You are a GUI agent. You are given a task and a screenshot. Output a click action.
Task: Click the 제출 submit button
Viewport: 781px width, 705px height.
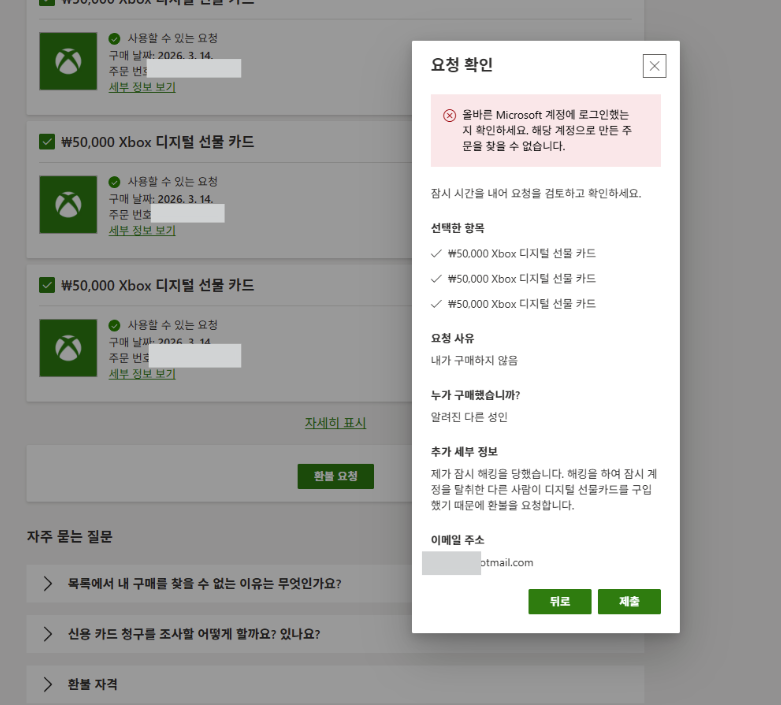pyautogui.click(x=629, y=601)
